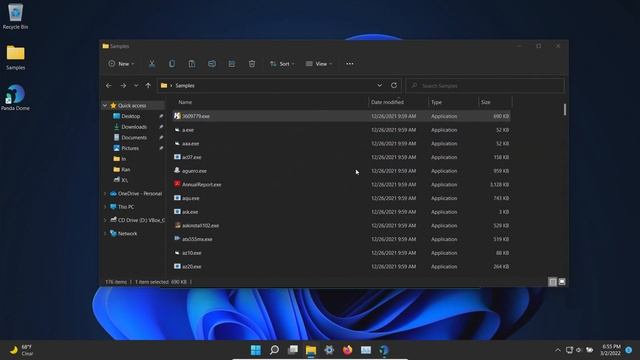Click the Copy icon in toolbar
Image resolution: width=640 pixels, height=360 pixels.
pyautogui.click(x=172, y=64)
